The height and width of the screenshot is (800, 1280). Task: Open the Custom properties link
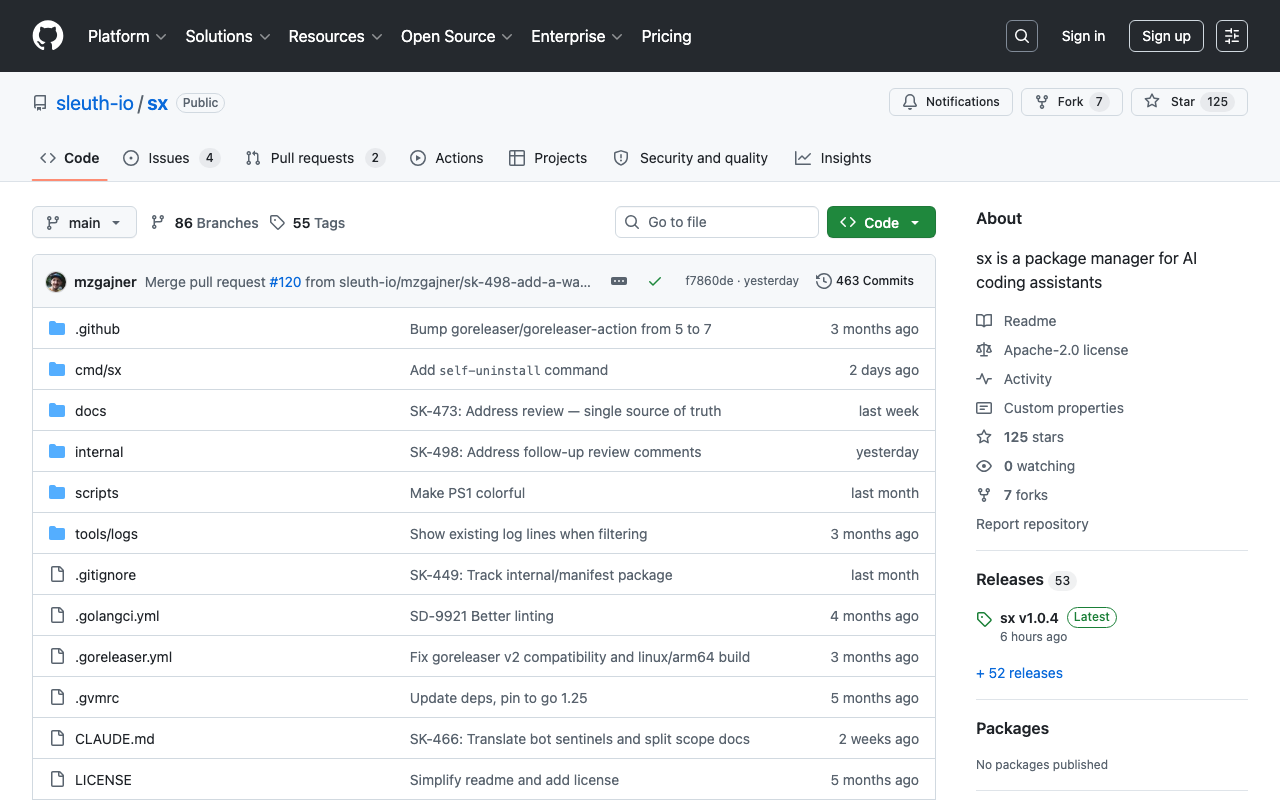(x=1063, y=408)
